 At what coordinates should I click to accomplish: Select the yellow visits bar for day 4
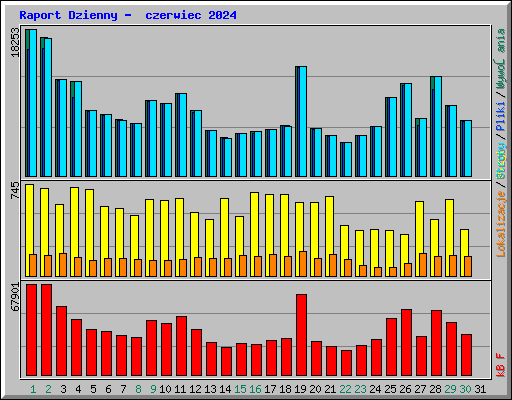[x=75, y=232]
